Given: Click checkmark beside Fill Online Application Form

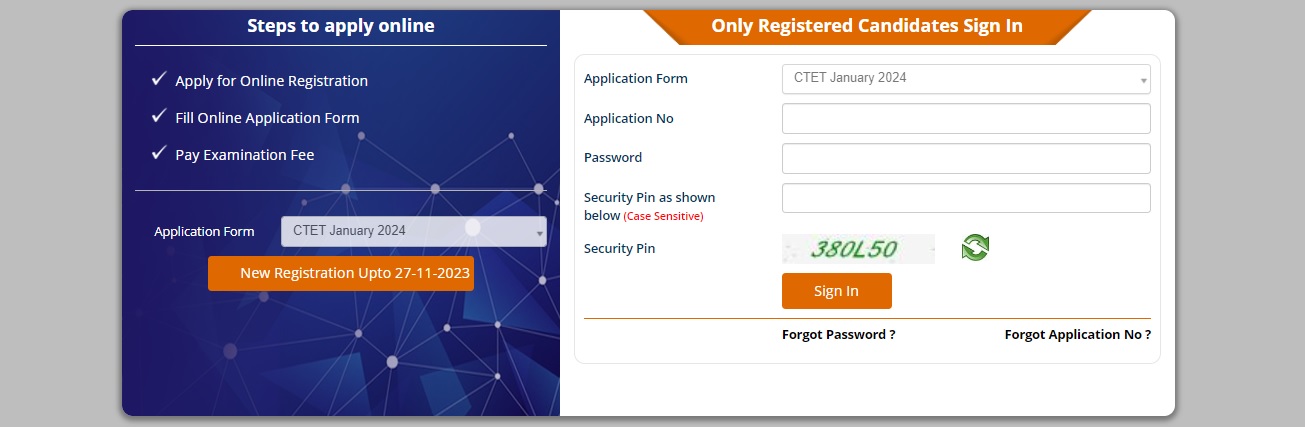Looking at the screenshot, I should pos(158,116).
